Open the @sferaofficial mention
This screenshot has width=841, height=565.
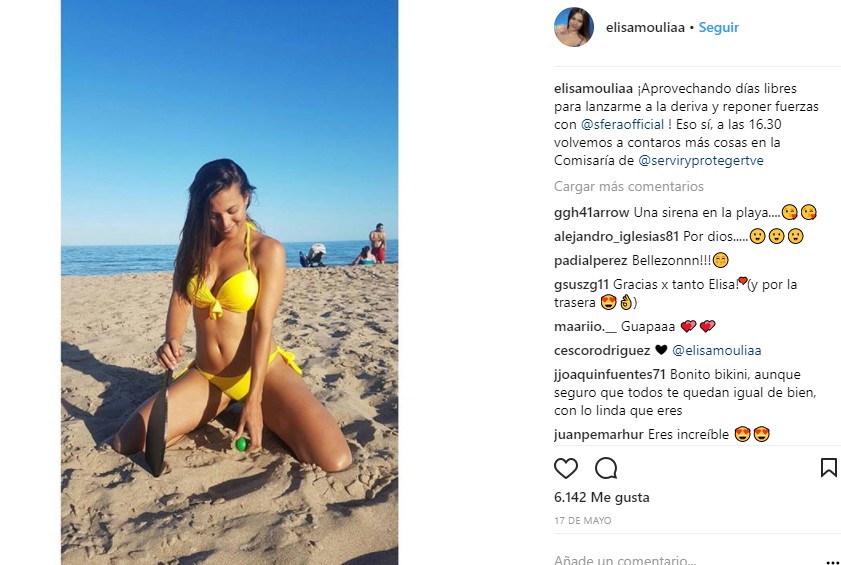click(x=622, y=124)
